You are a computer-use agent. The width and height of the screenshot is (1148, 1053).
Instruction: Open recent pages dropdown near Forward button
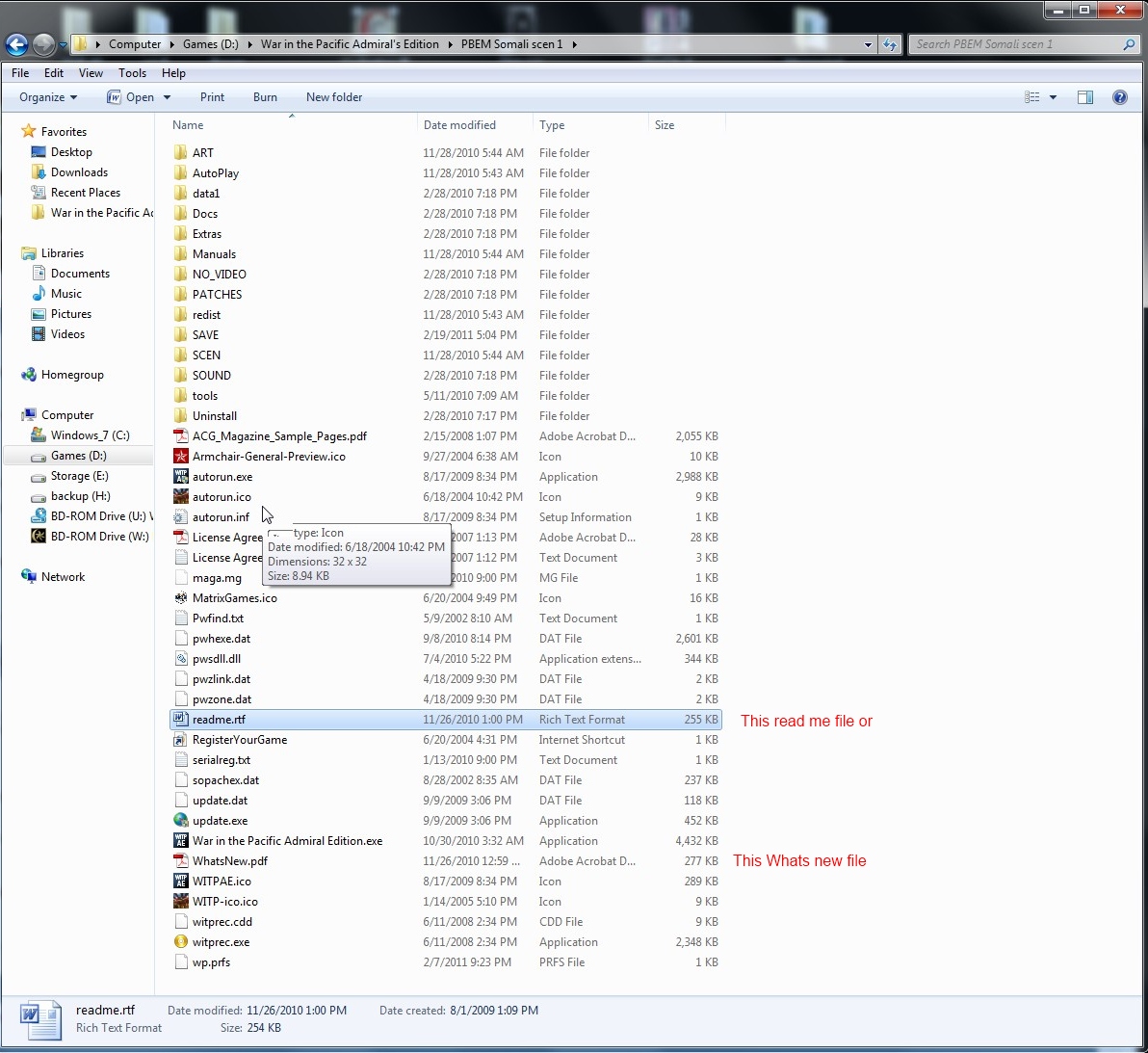point(63,45)
